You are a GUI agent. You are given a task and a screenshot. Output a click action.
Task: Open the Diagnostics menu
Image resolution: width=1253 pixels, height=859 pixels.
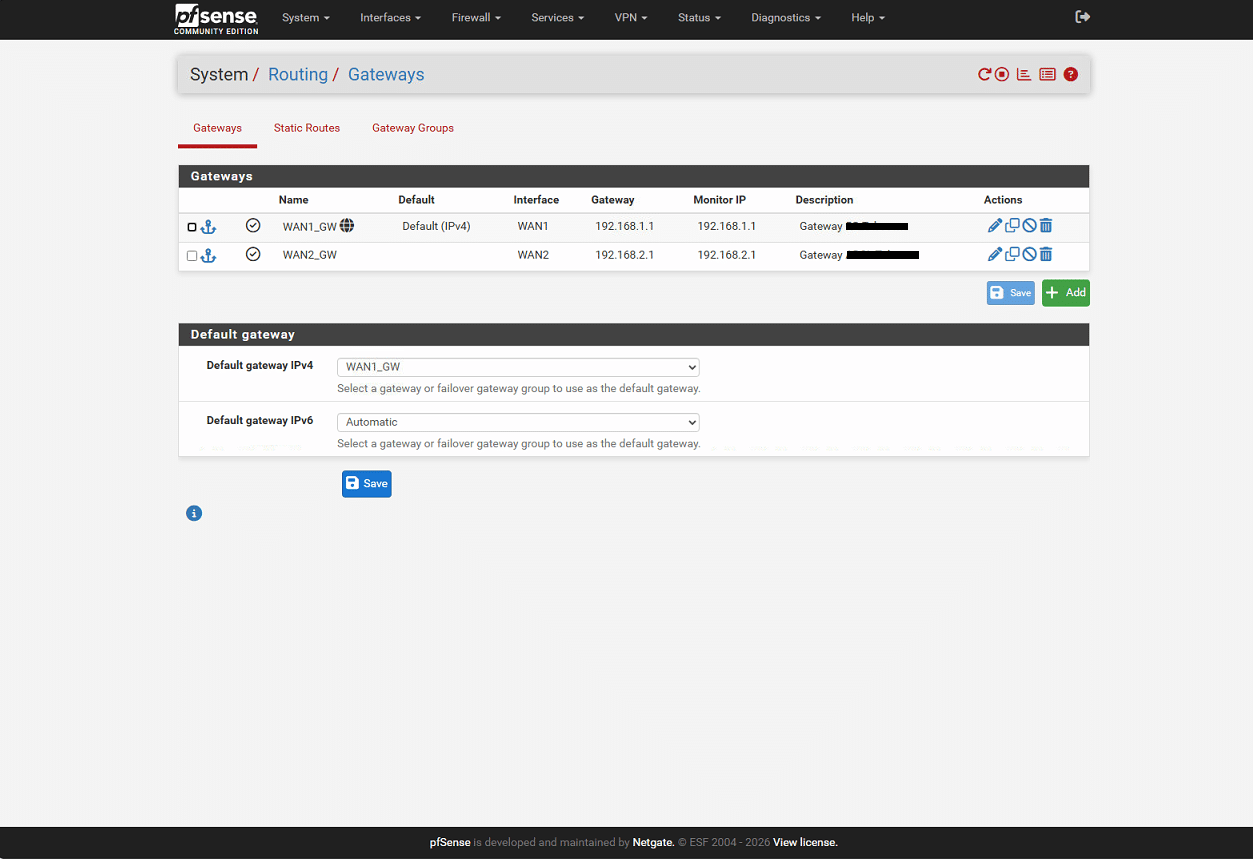[x=786, y=18]
